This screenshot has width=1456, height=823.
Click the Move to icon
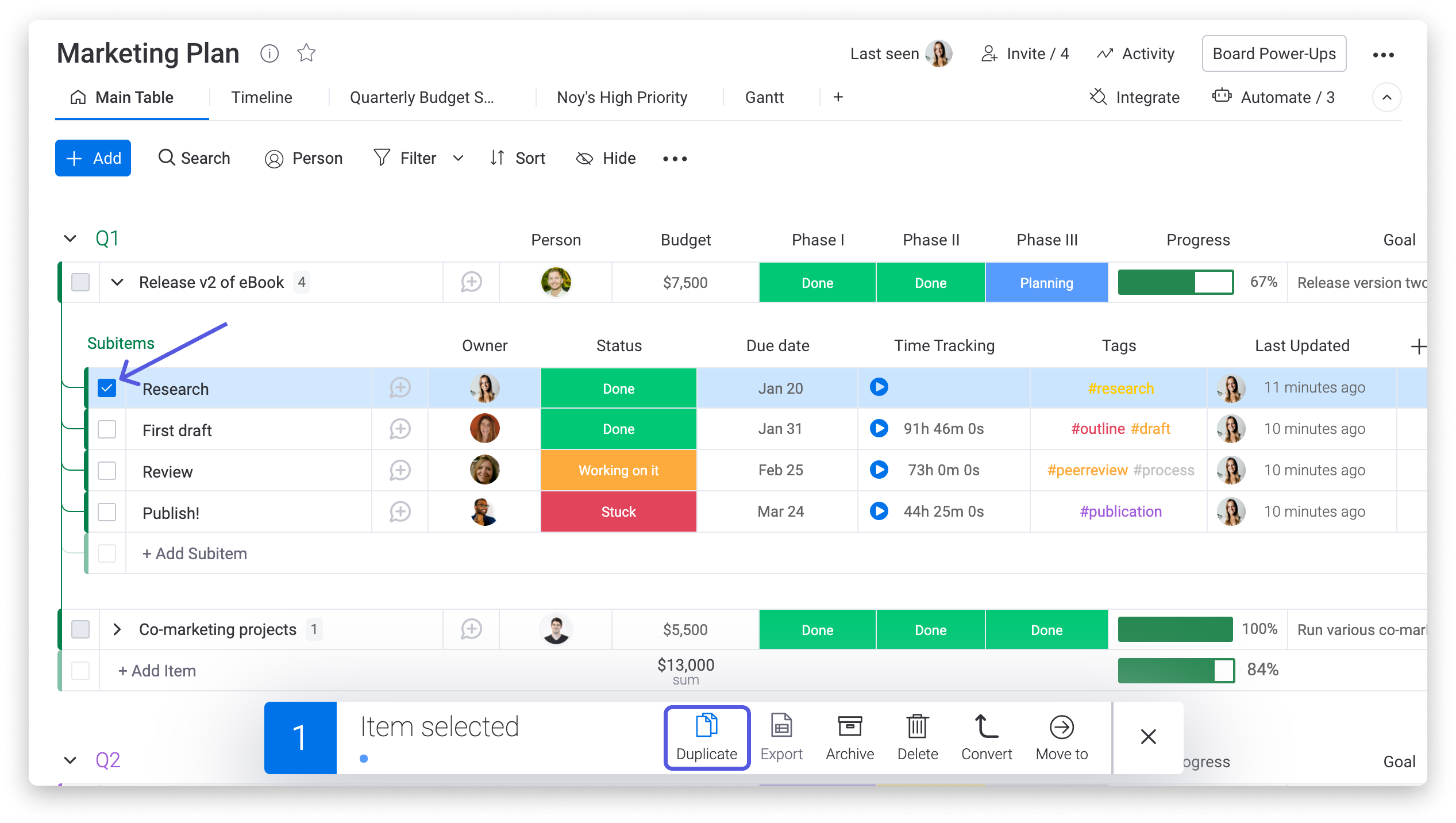[x=1061, y=726]
